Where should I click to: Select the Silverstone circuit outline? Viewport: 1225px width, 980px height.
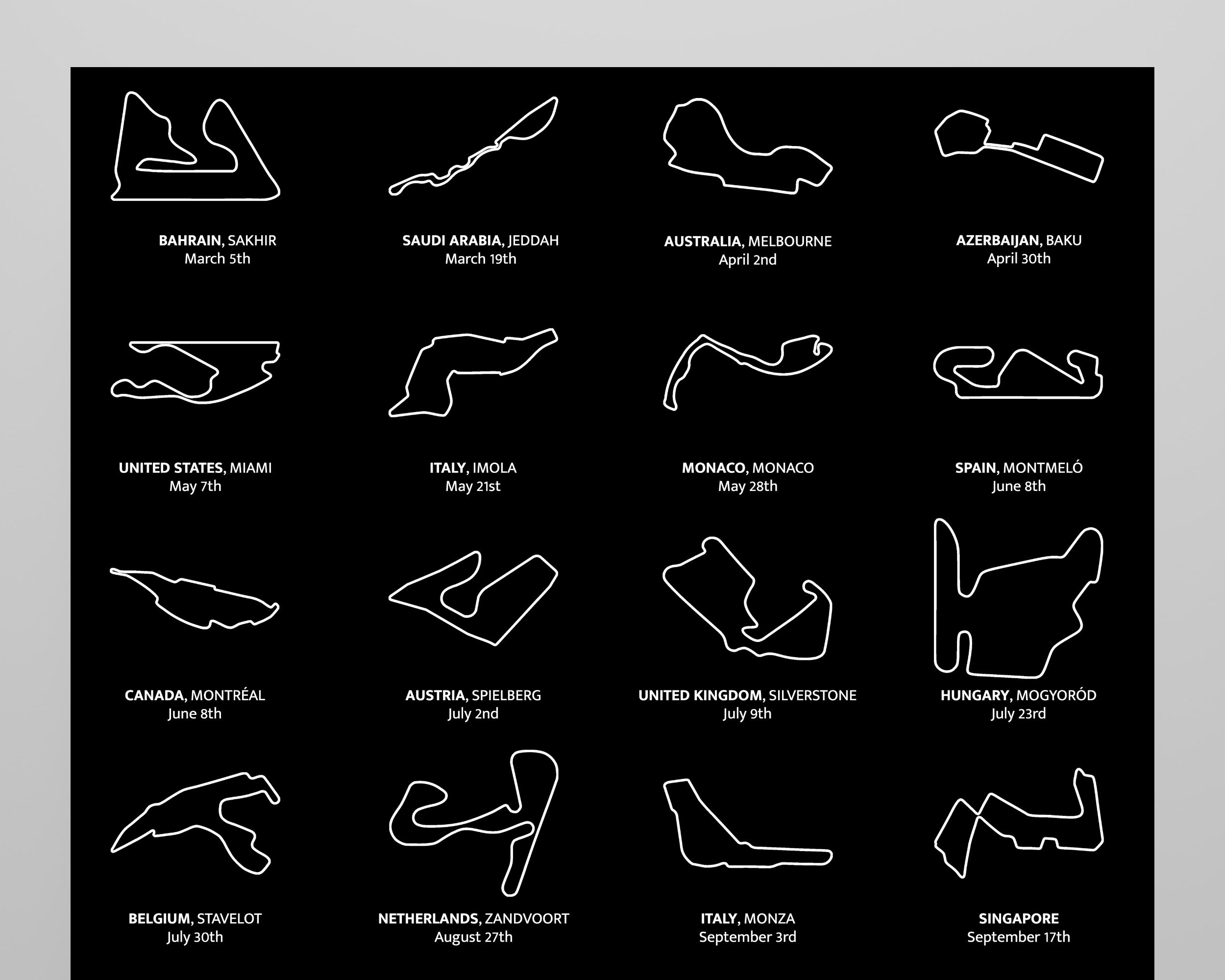(748, 599)
